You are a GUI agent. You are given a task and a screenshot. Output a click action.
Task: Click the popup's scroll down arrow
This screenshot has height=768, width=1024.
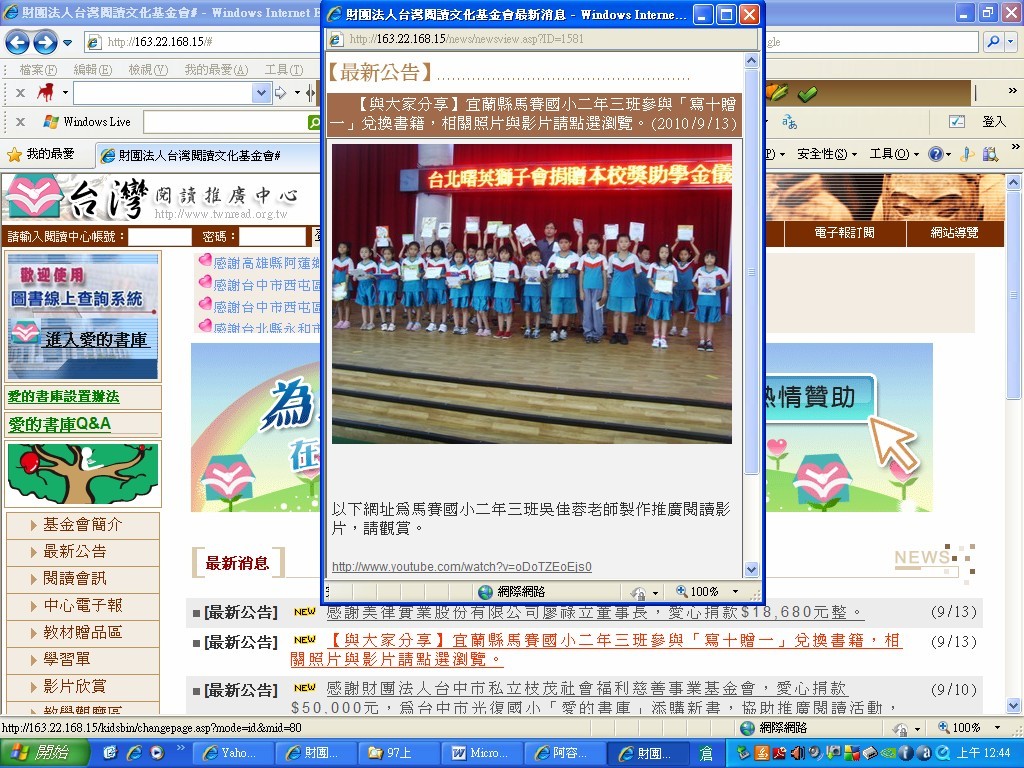[751, 569]
